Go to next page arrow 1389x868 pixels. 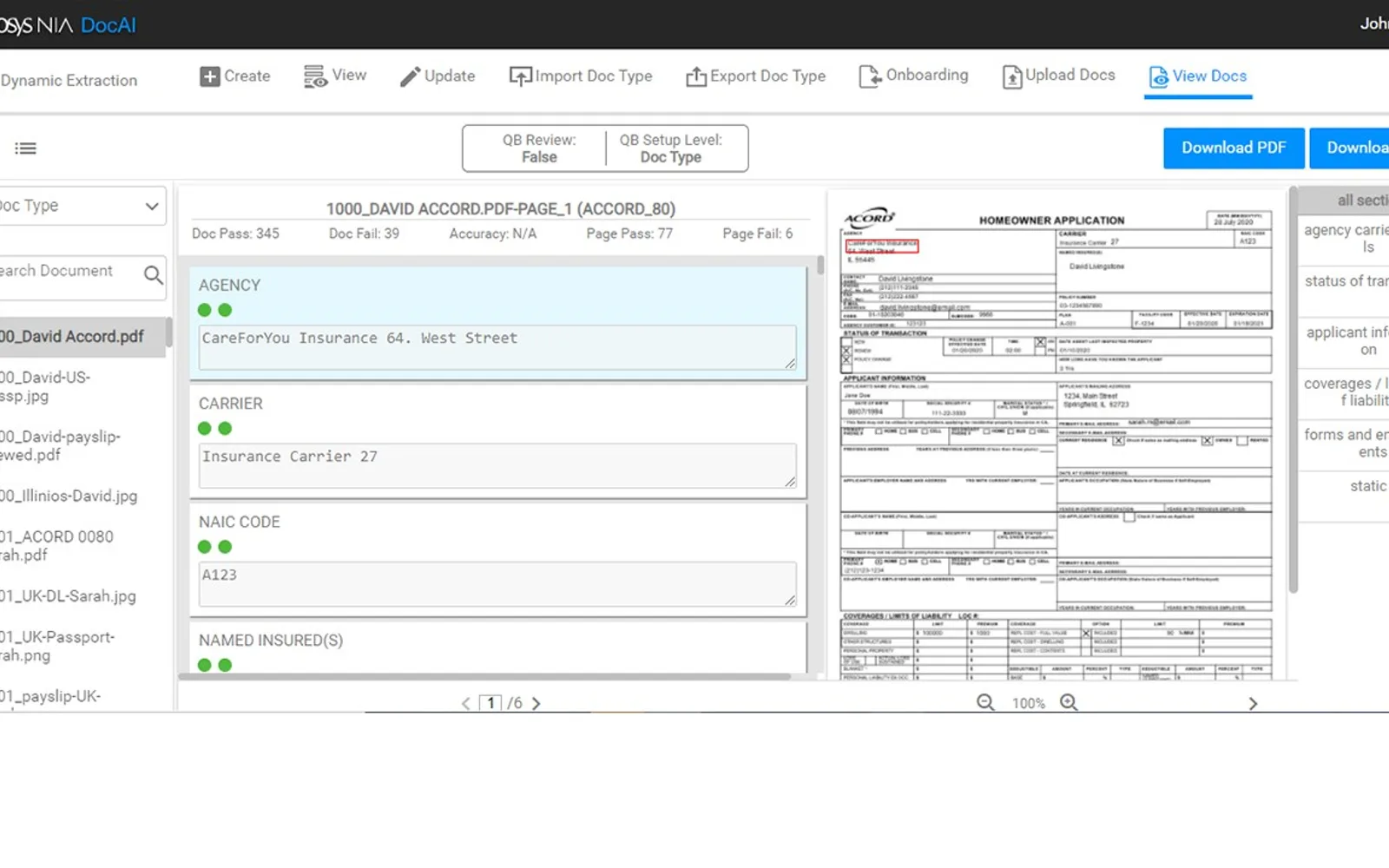[536, 703]
